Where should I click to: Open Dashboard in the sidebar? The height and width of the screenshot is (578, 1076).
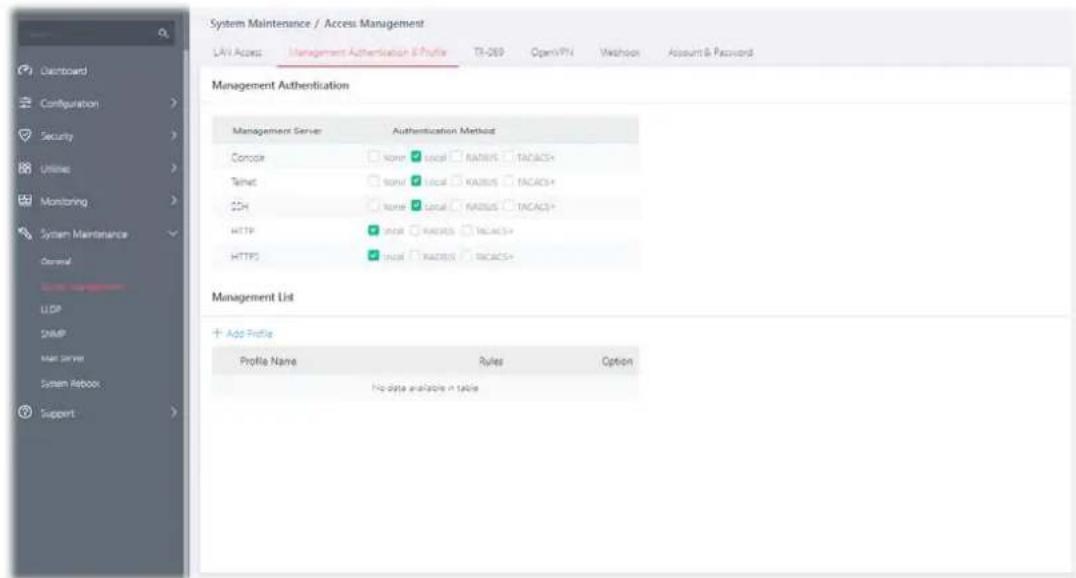pos(63,71)
